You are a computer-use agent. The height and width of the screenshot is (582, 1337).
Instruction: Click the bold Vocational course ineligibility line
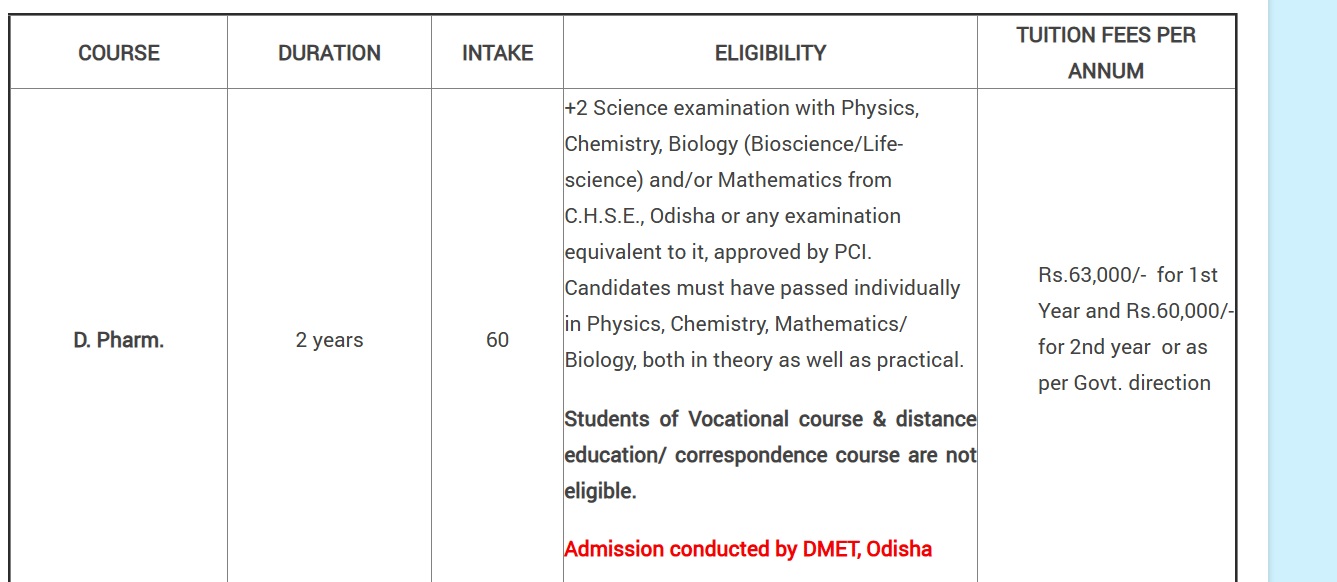pyautogui.click(x=770, y=419)
